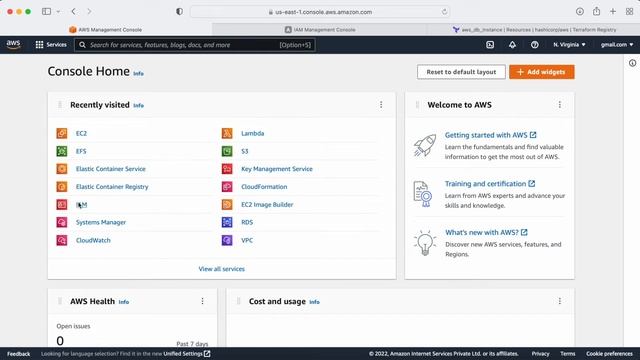Screen dimensions: 640x360
Task: Click the Systems Manager icon
Action: (x=62, y=222)
